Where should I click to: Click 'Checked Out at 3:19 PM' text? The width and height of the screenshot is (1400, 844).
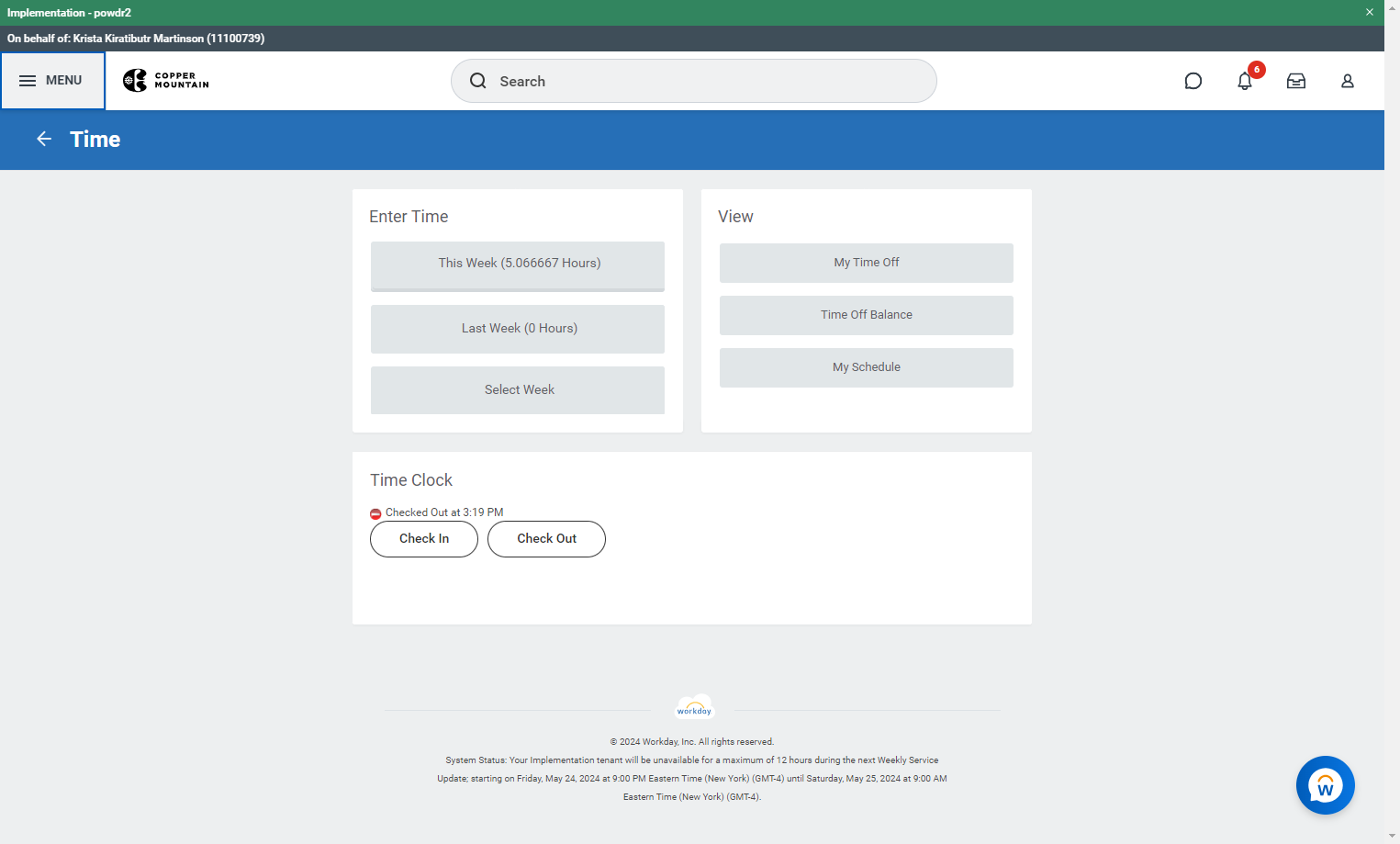point(444,512)
